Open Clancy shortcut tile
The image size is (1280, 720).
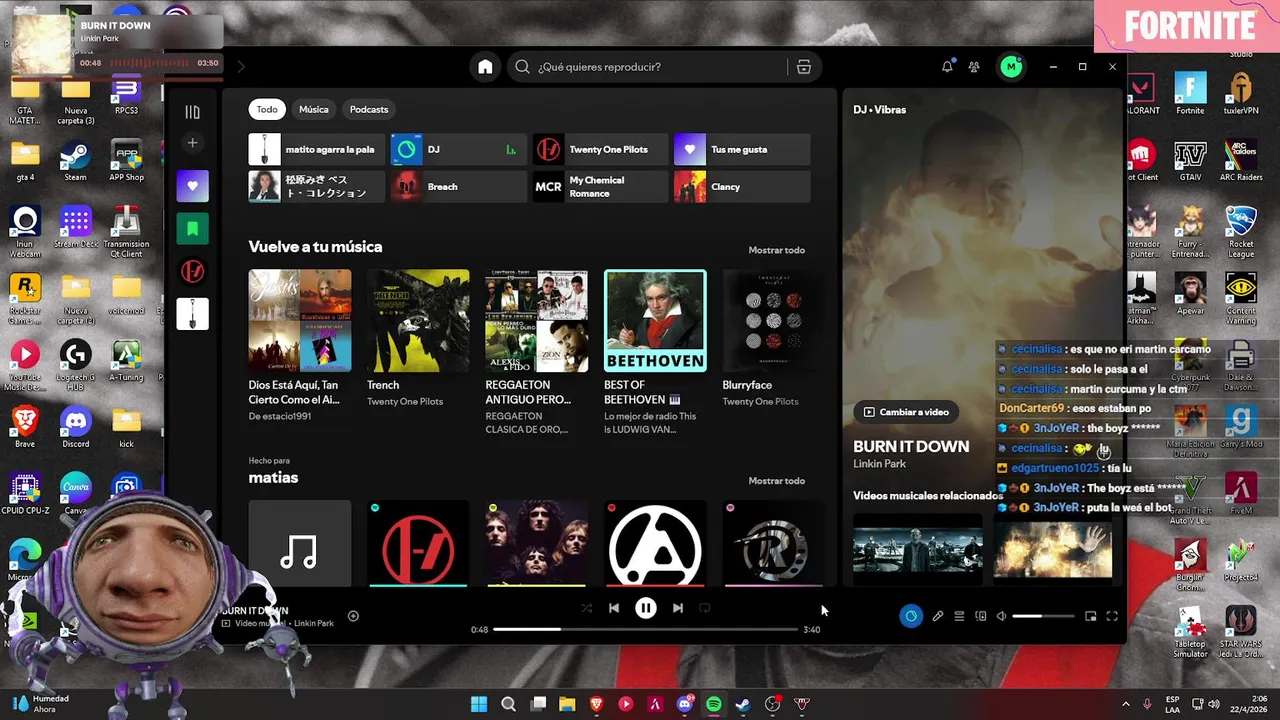[742, 187]
